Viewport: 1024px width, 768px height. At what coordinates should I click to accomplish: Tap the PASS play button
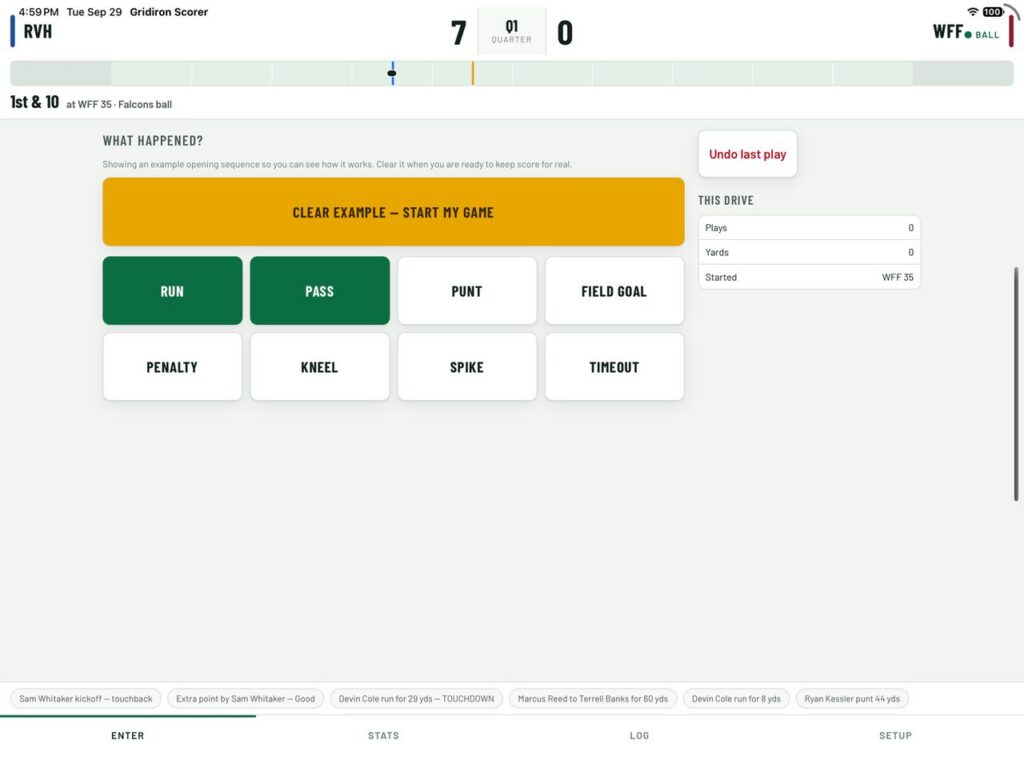point(320,291)
